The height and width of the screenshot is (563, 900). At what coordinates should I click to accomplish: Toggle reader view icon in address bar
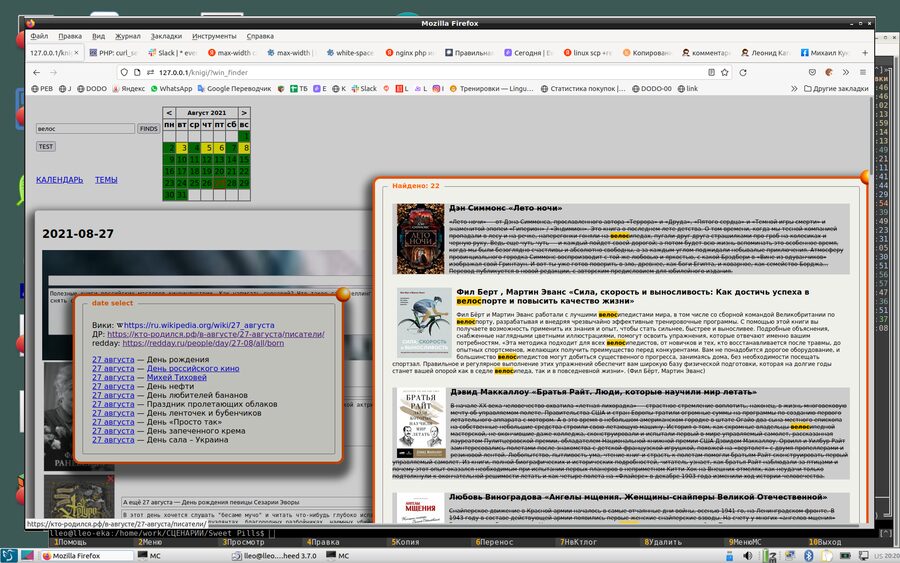711,72
